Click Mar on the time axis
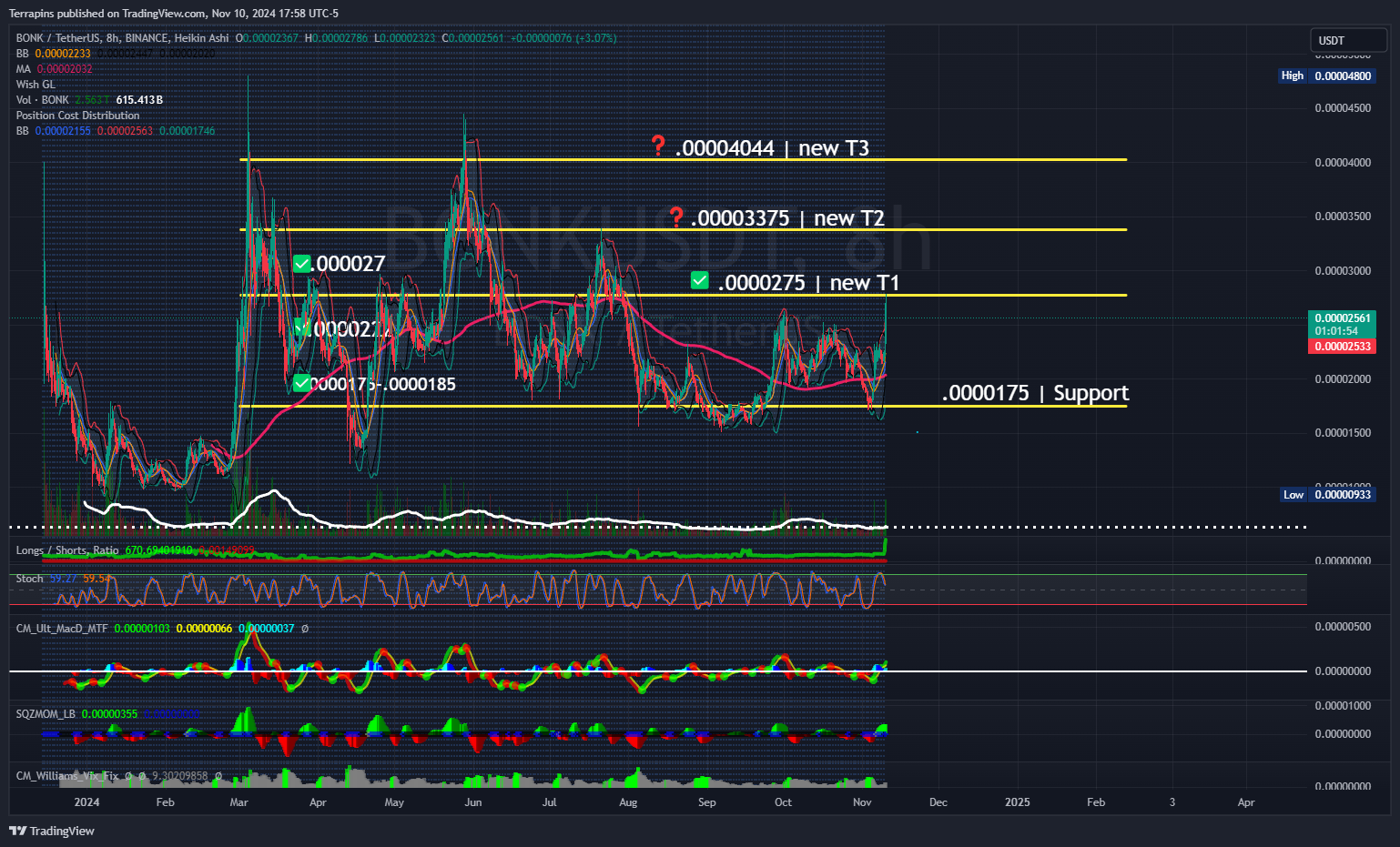Viewport: 1400px width, 847px height. tap(239, 802)
